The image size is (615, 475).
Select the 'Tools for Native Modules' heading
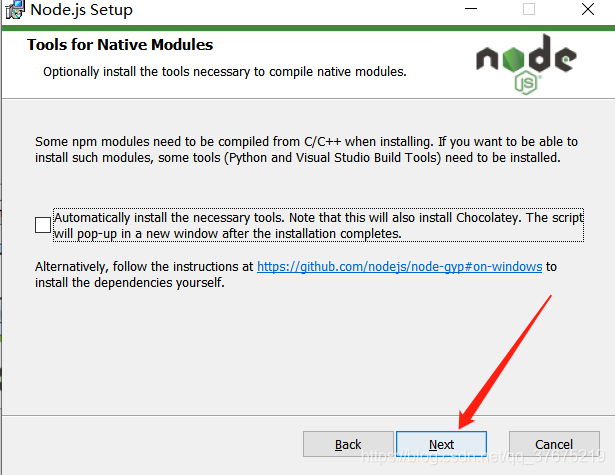pyautogui.click(x=120, y=45)
